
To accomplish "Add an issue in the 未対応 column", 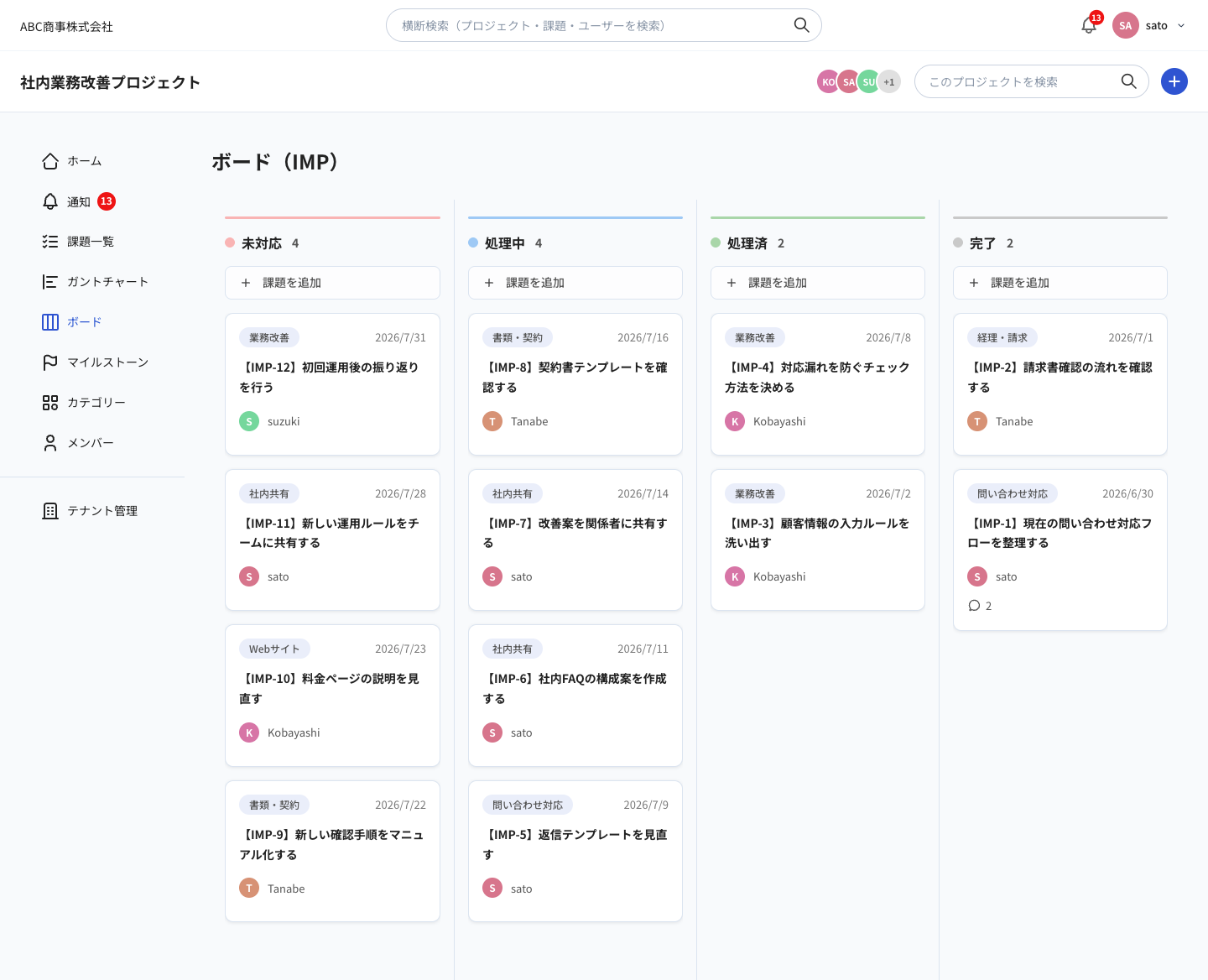I will tap(332, 283).
